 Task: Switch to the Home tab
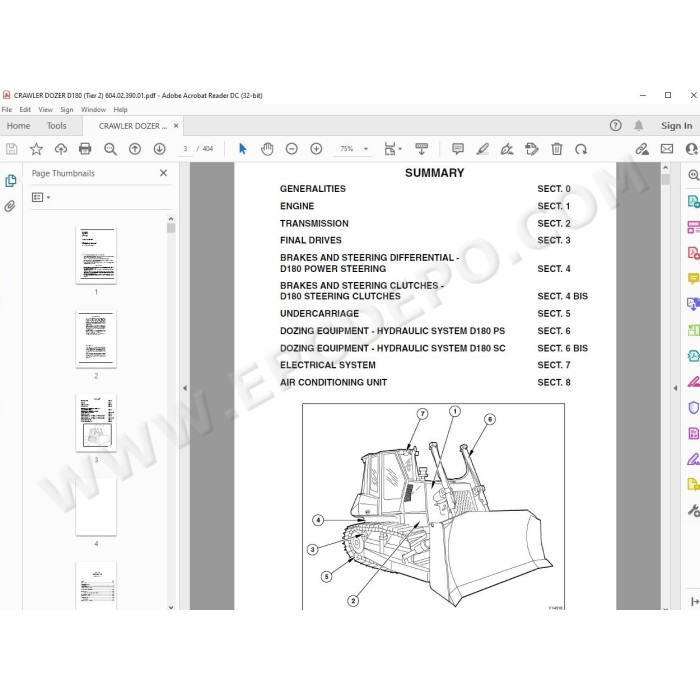[x=18, y=126]
